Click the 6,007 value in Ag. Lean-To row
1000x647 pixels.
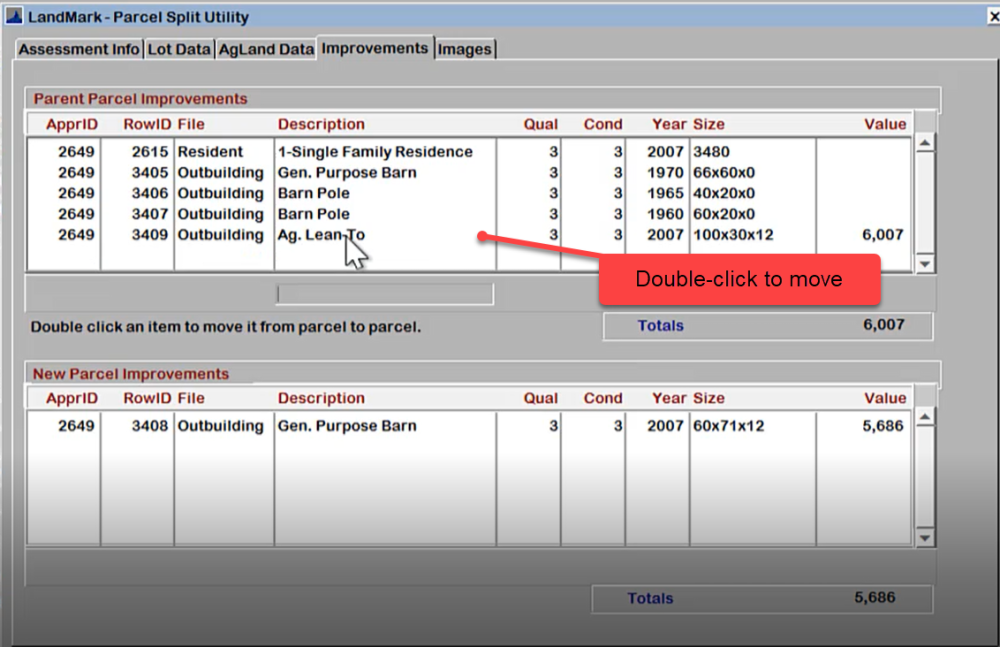pyautogui.click(x=882, y=234)
